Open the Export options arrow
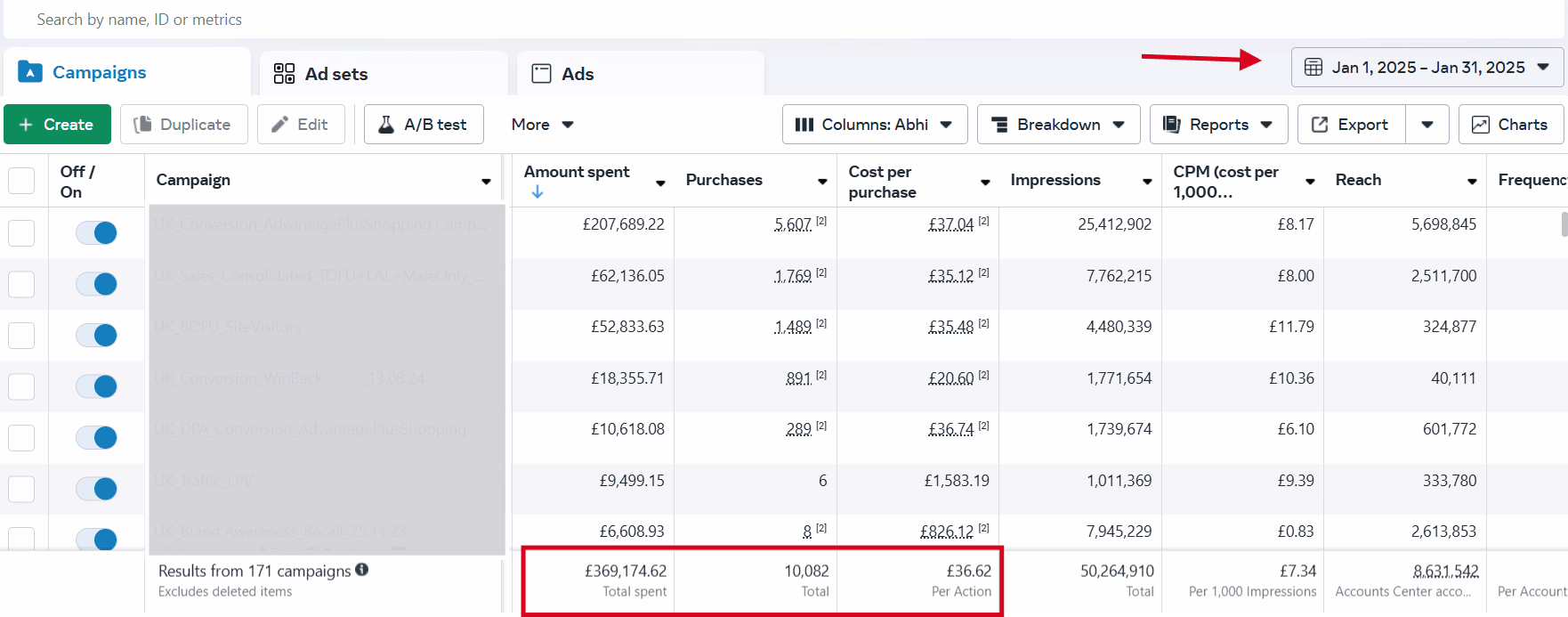This screenshot has width=1568, height=617. coord(1427,125)
